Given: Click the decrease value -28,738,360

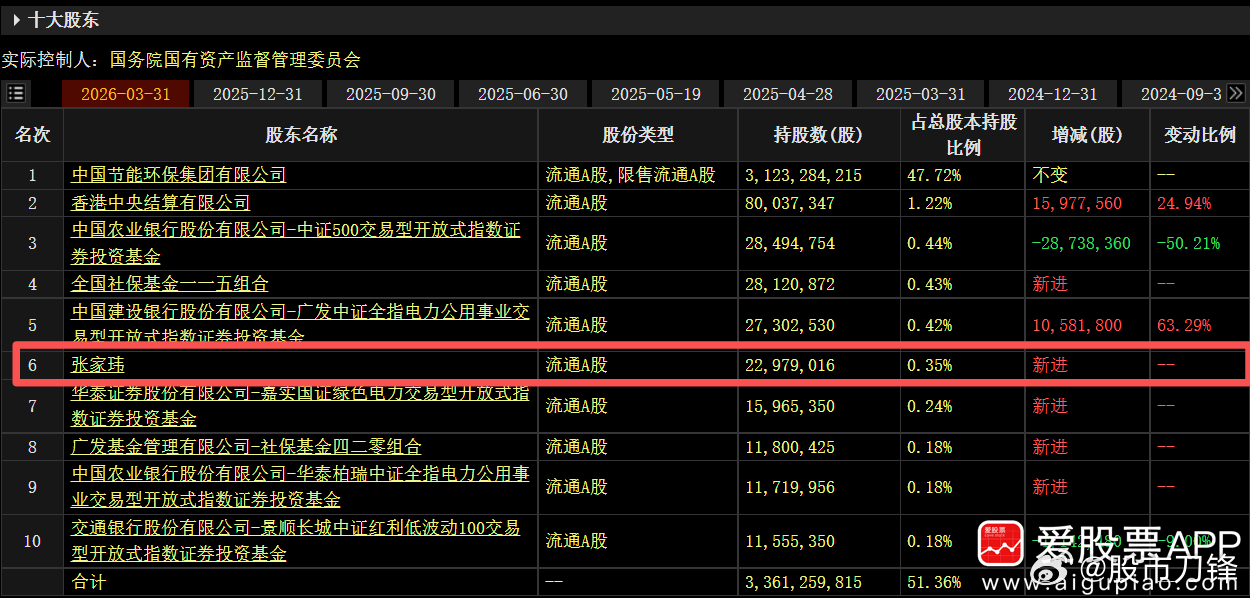Looking at the screenshot, I should pyautogui.click(x=1082, y=243).
